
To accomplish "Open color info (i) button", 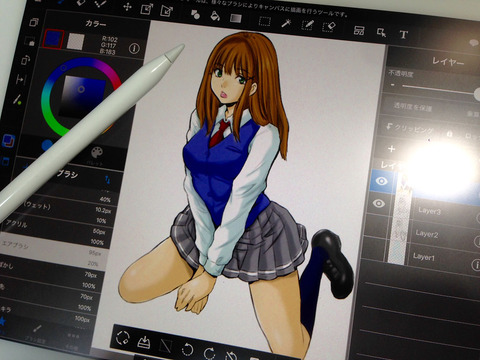I will (134, 49).
